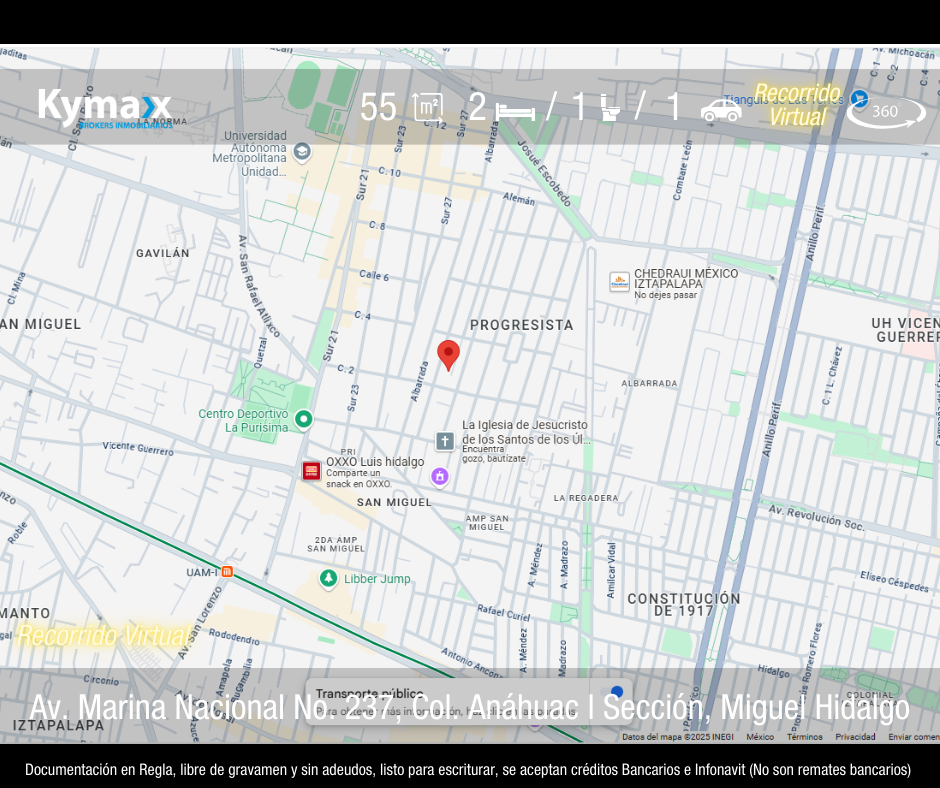Open the Libber Jump park marker
Image resolution: width=940 pixels, height=788 pixels.
328,578
